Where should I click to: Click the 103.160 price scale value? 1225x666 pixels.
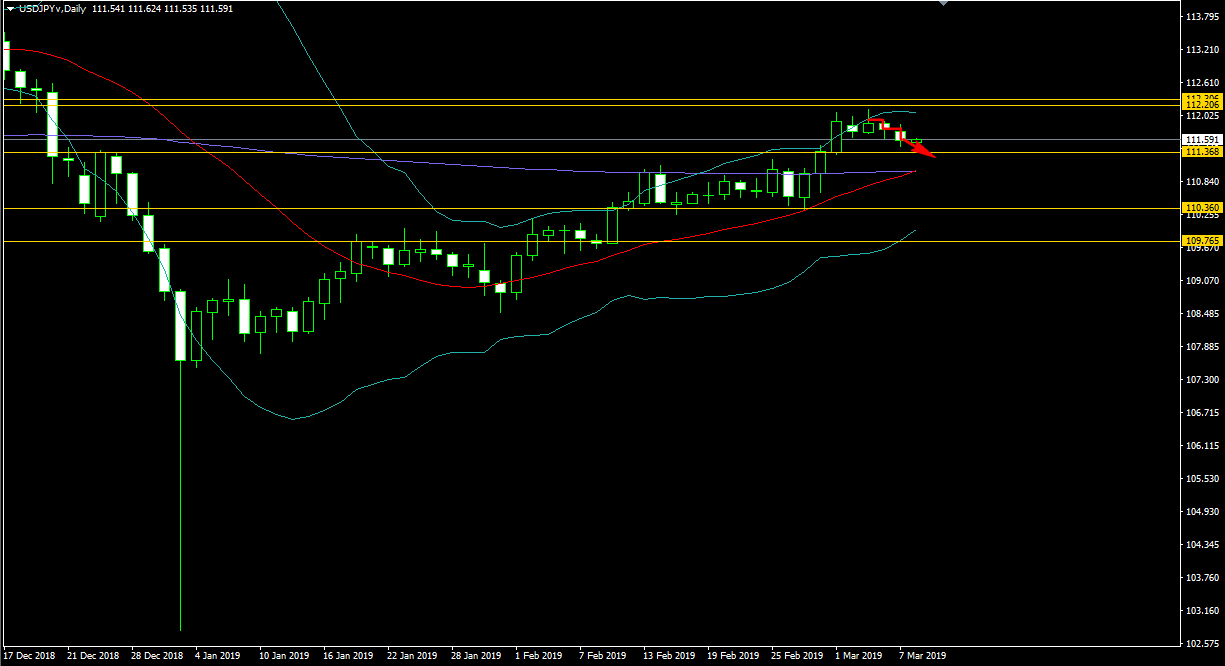tap(1201, 611)
